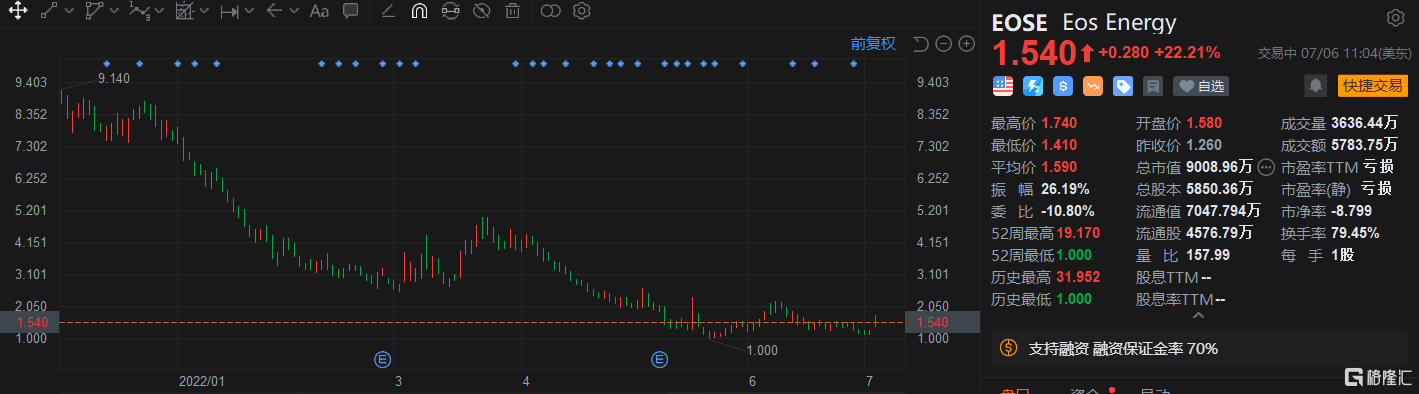
Task: Select the text annotation Aa tool
Action: pyautogui.click(x=319, y=12)
